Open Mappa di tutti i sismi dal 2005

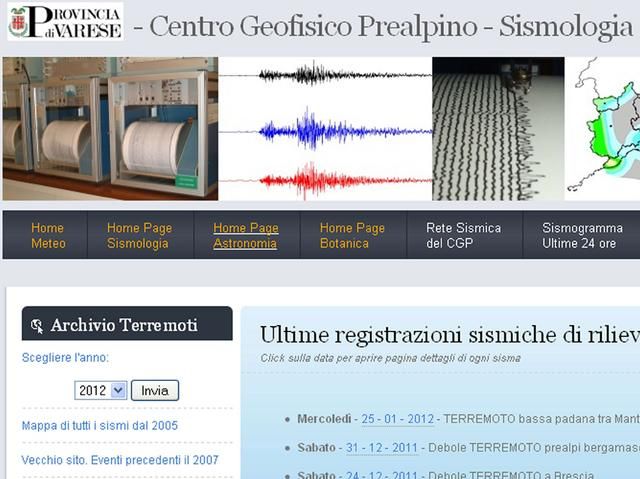coord(100,426)
